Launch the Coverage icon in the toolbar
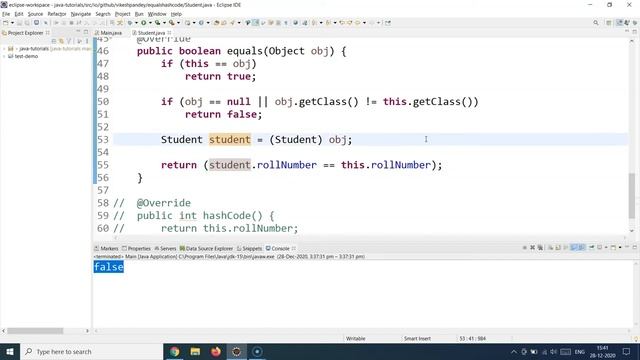 tap(157, 23)
